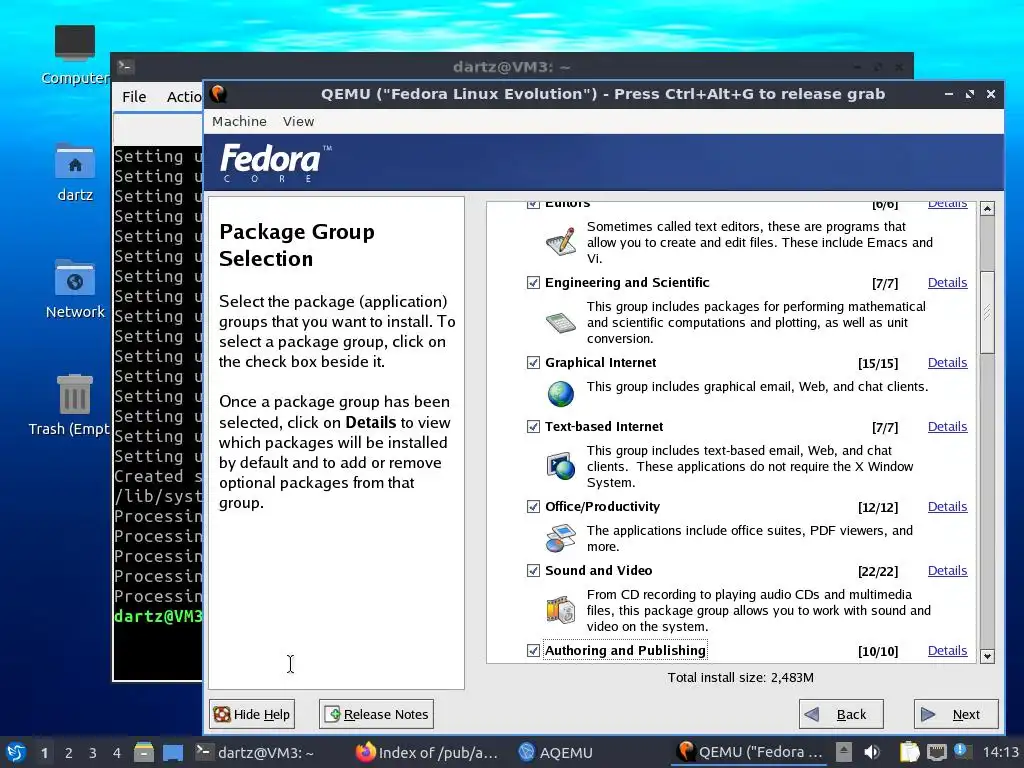The image size is (1024, 768).
Task: Uncheck the Graphical Internet checkbox
Action: click(x=533, y=362)
